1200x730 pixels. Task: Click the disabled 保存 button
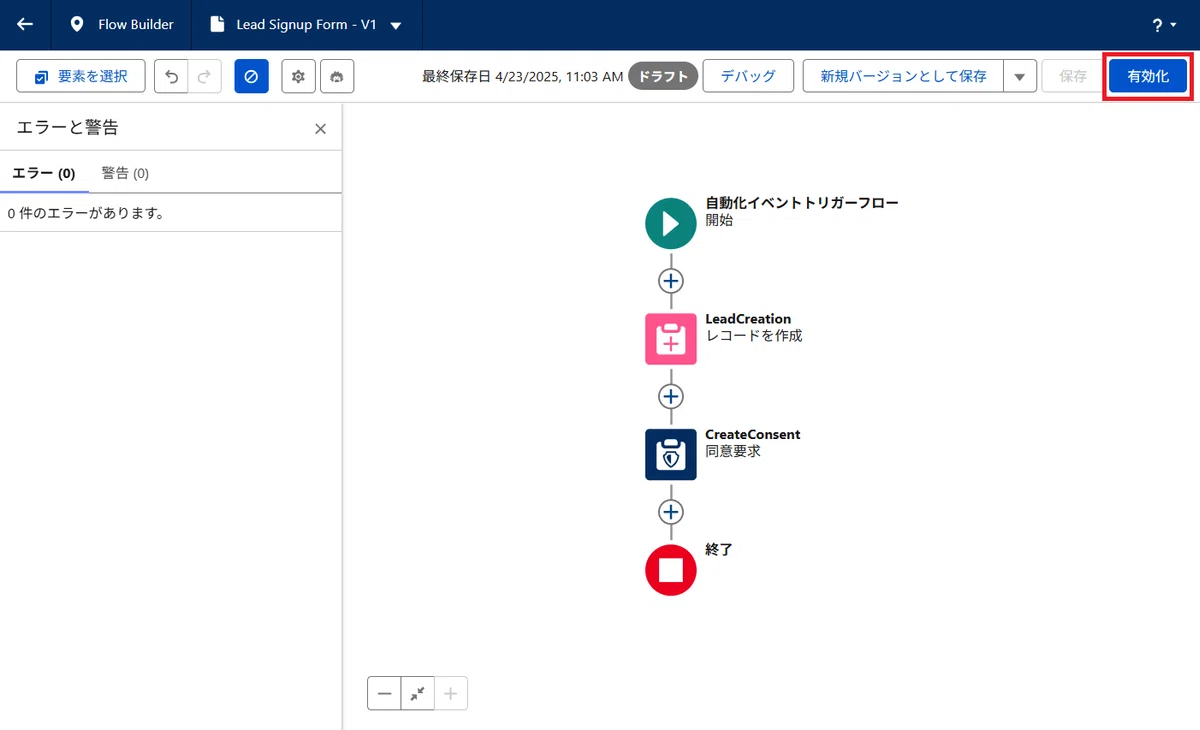[1073, 76]
